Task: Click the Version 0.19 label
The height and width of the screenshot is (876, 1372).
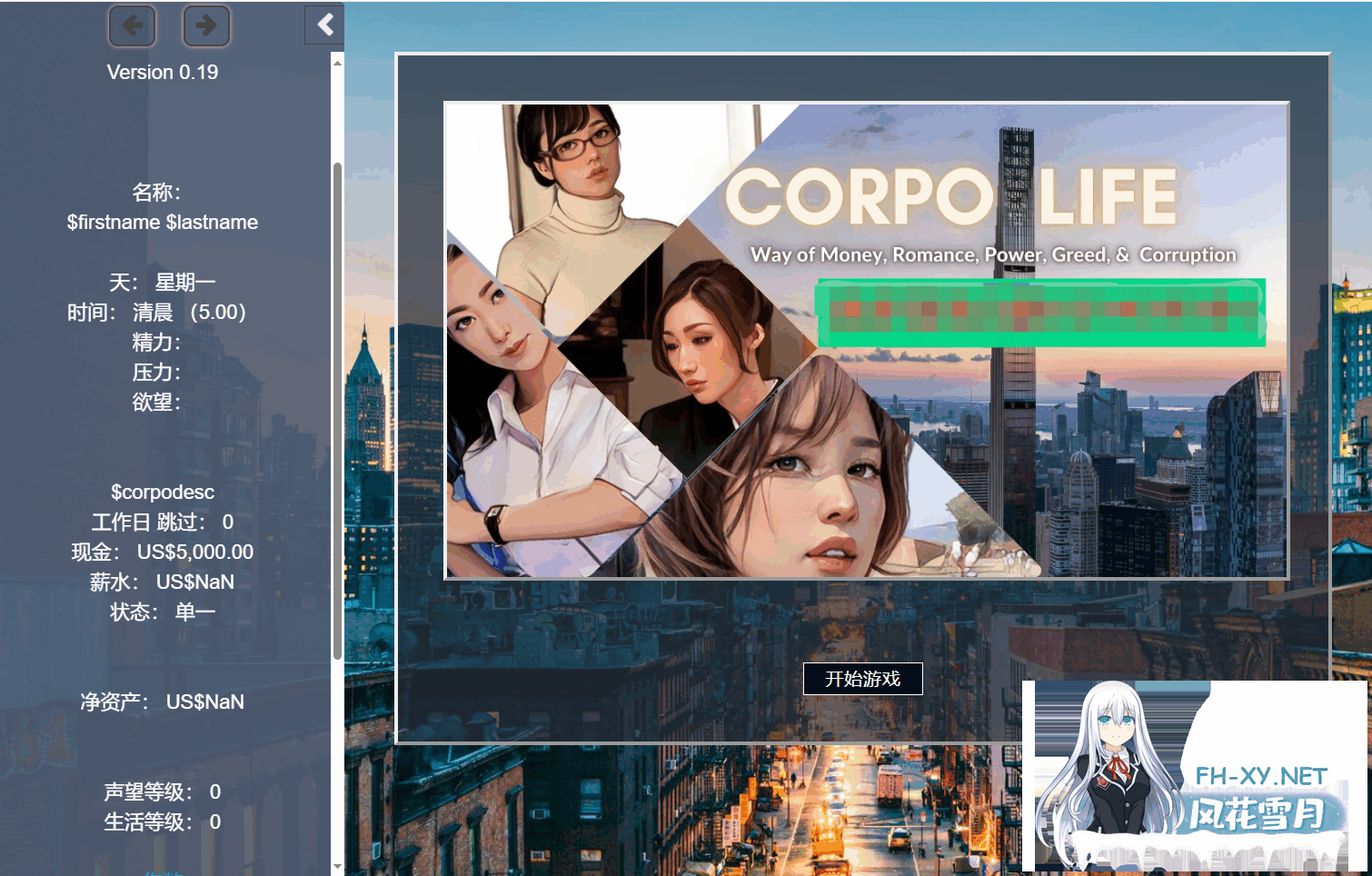Action: (x=163, y=72)
